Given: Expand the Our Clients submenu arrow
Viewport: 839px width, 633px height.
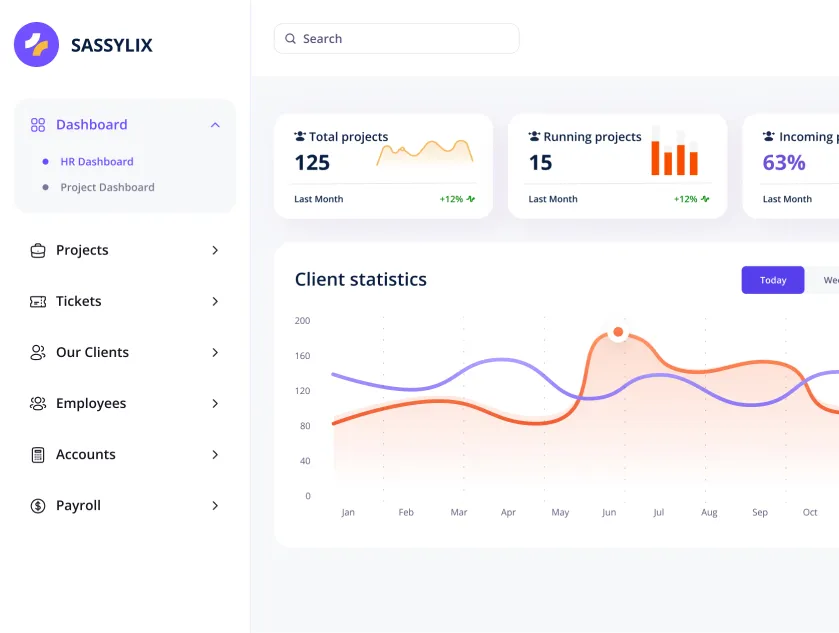Looking at the screenshot, I should [215, 353].
